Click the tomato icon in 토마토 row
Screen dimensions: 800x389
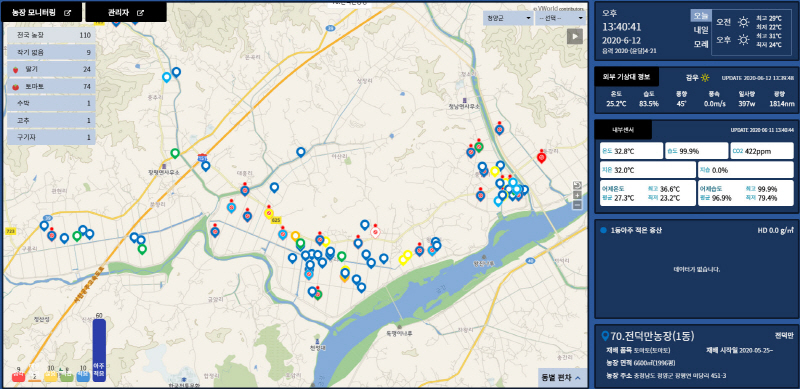click(x=16, y=87)
